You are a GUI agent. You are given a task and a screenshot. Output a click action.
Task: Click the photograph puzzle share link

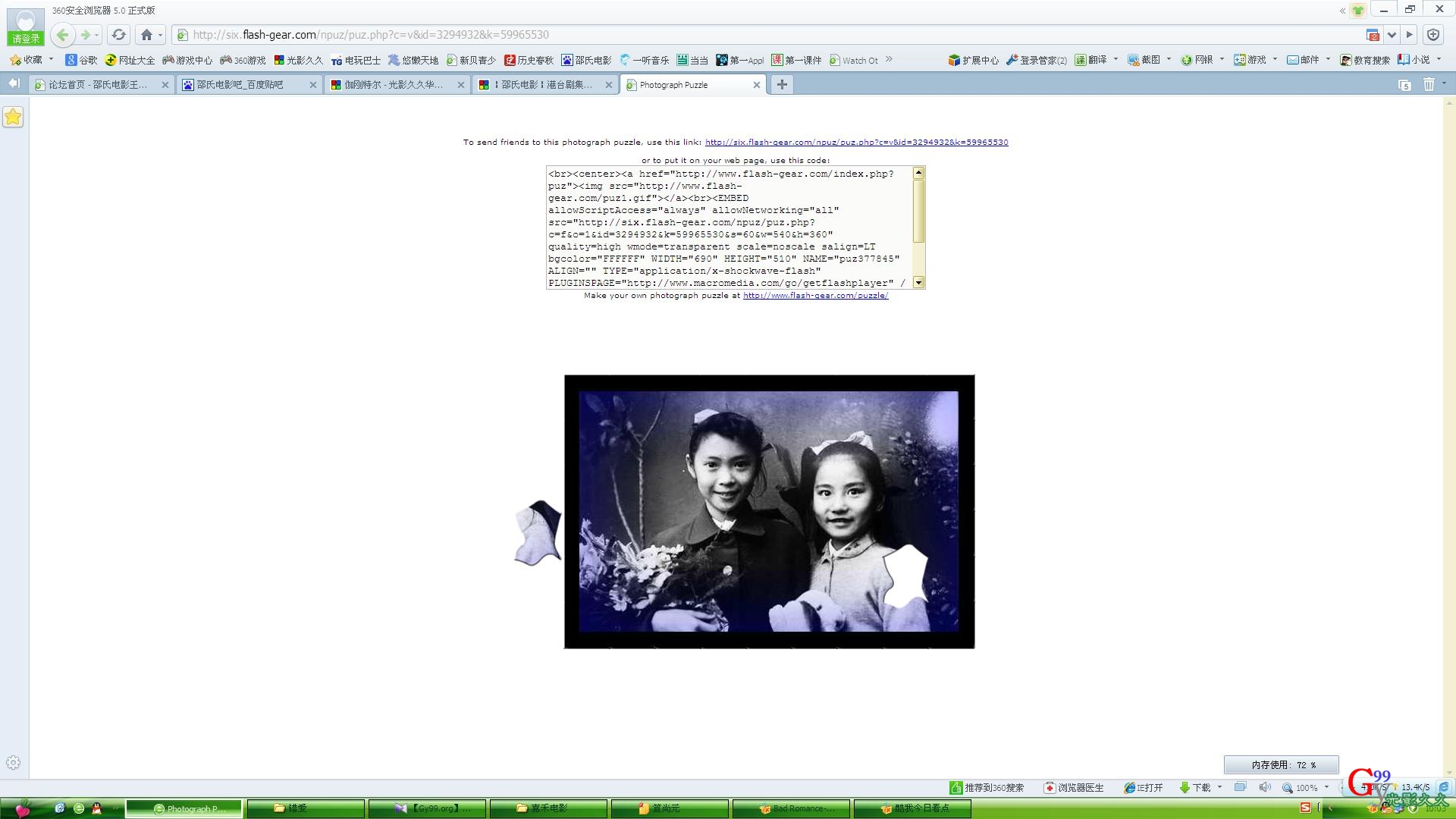(x=856, y=143)
